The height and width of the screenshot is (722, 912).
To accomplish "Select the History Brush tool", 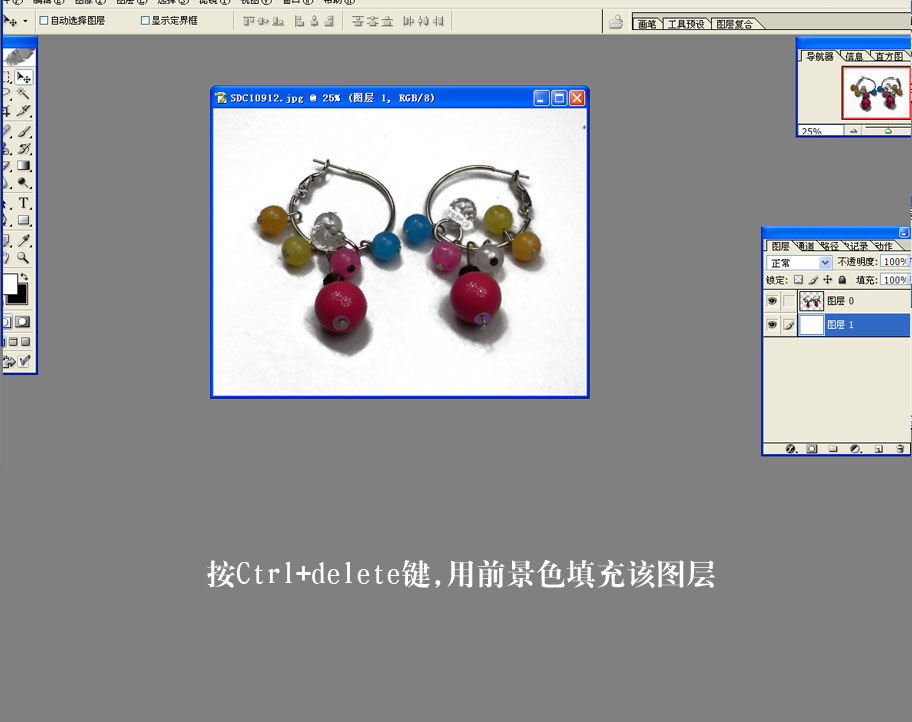I will click(24, 149).
